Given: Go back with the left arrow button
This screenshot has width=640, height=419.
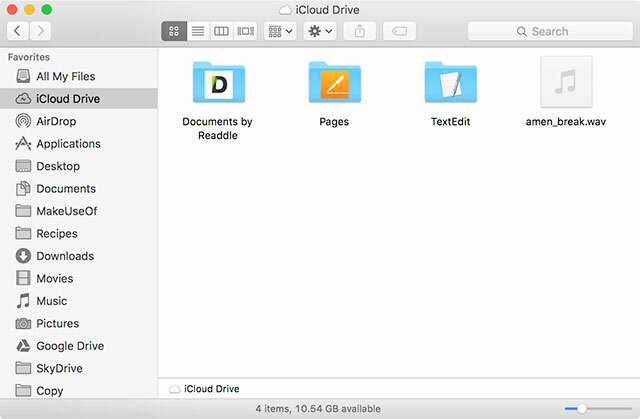Looking at the screenshot, I should pyautogui.click(x=18, y=31).
